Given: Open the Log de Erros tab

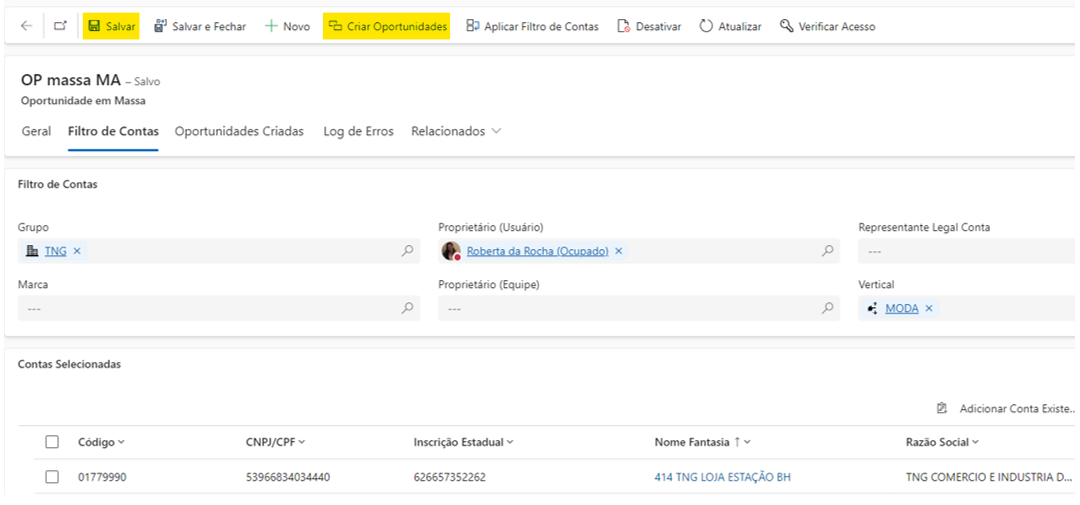Looking at the screenshot, I should (x=358, y=131).
